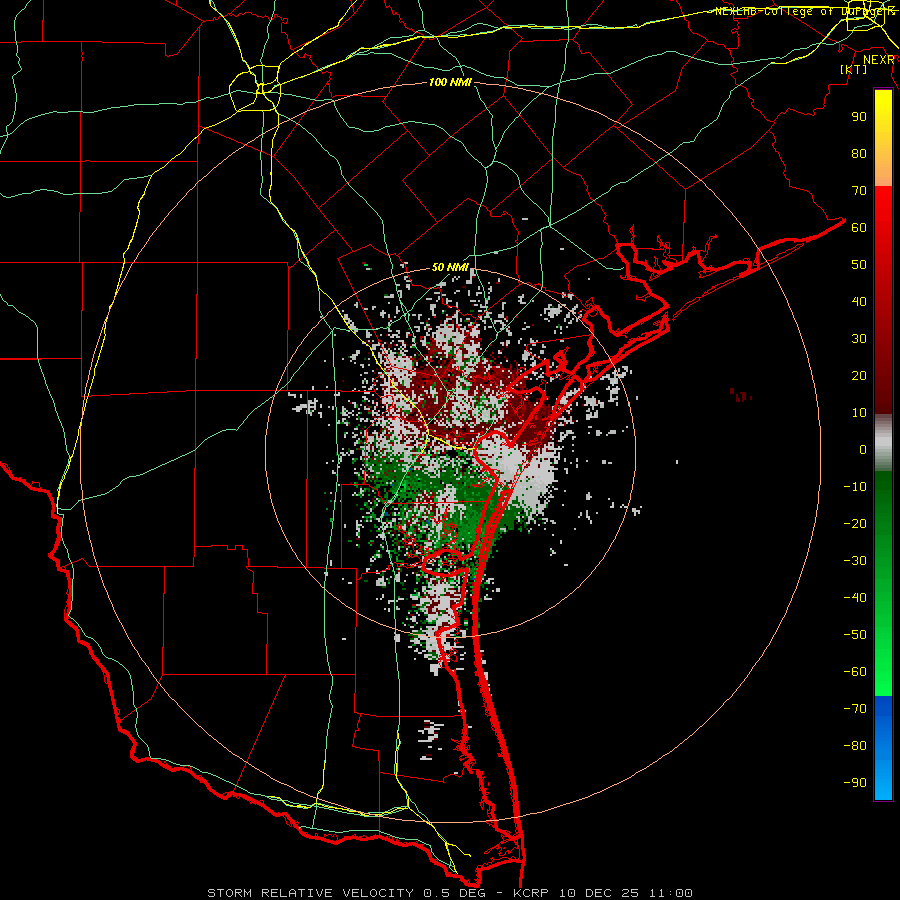Image resolution: width=900 pixels, height=900 pixels.
Task: Click the positive "70" scale value
Action: pos(859,191)
